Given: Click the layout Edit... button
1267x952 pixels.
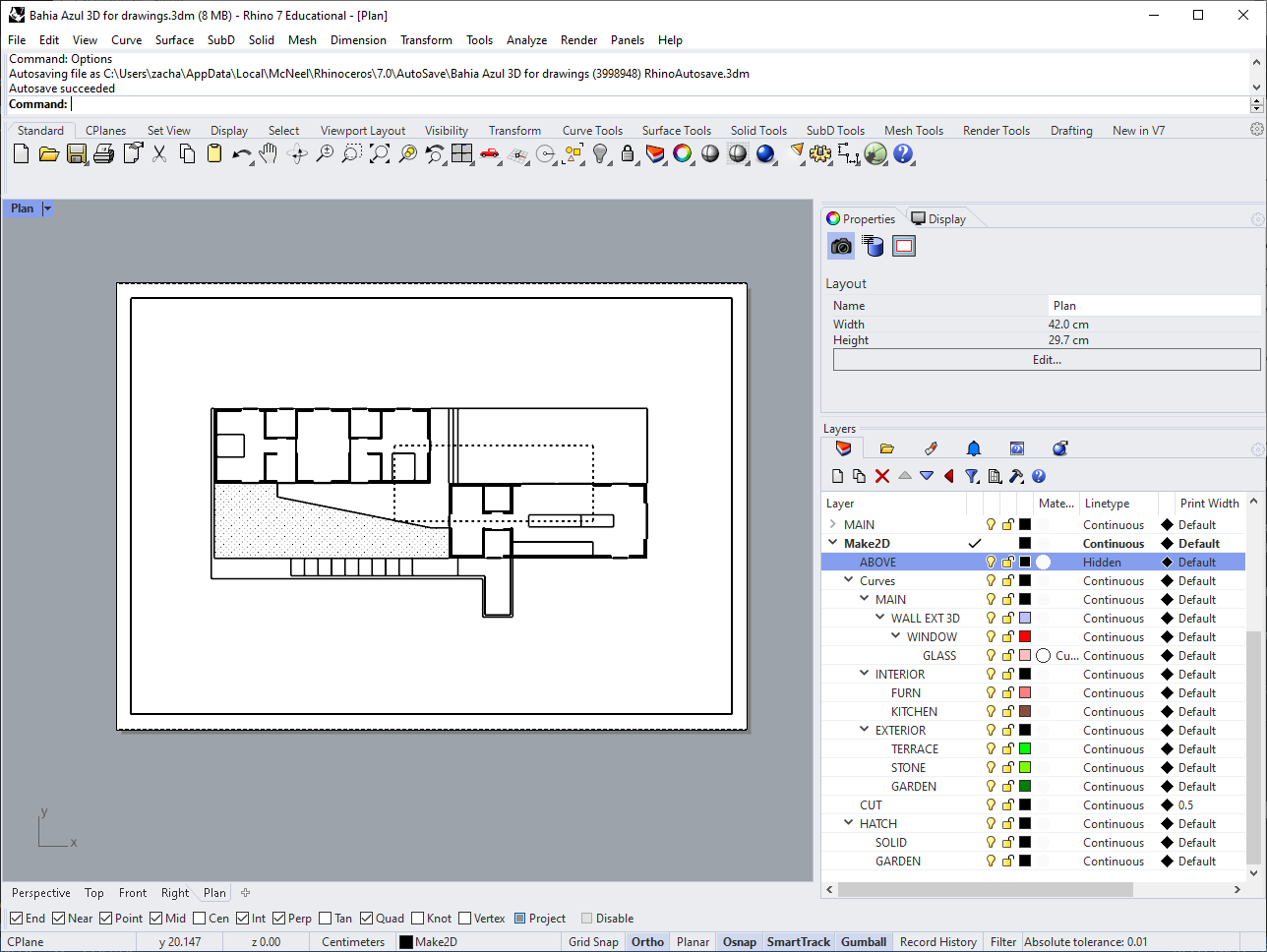Looking at the screenshot, I should (1047, 360).
